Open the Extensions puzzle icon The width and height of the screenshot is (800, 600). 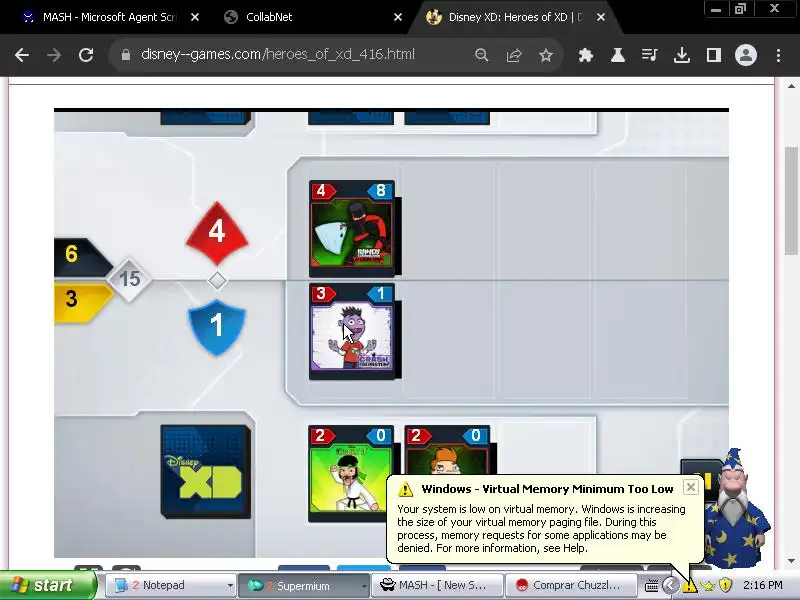point(586,55)
